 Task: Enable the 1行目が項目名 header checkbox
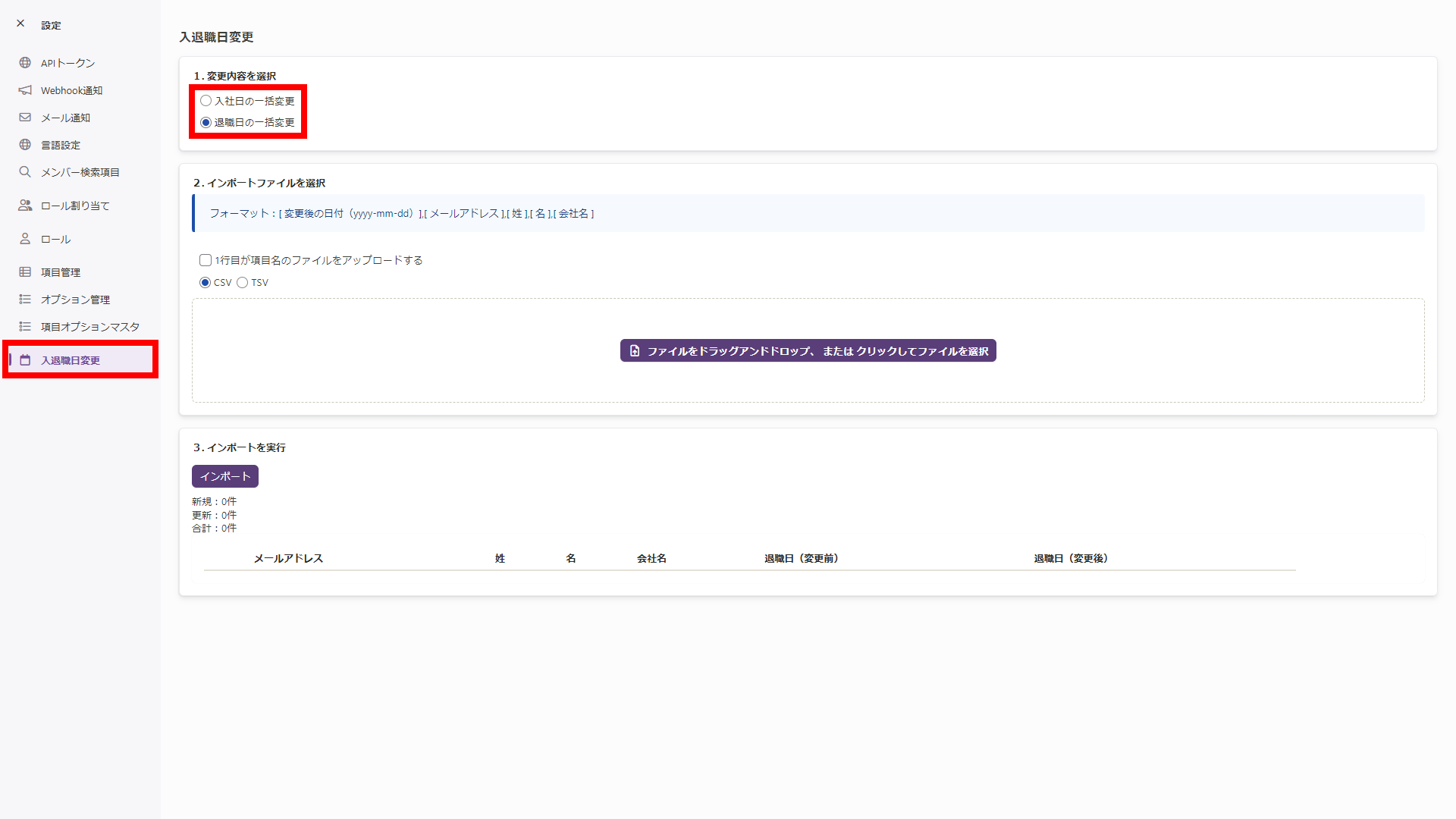(x=206, y=260)
